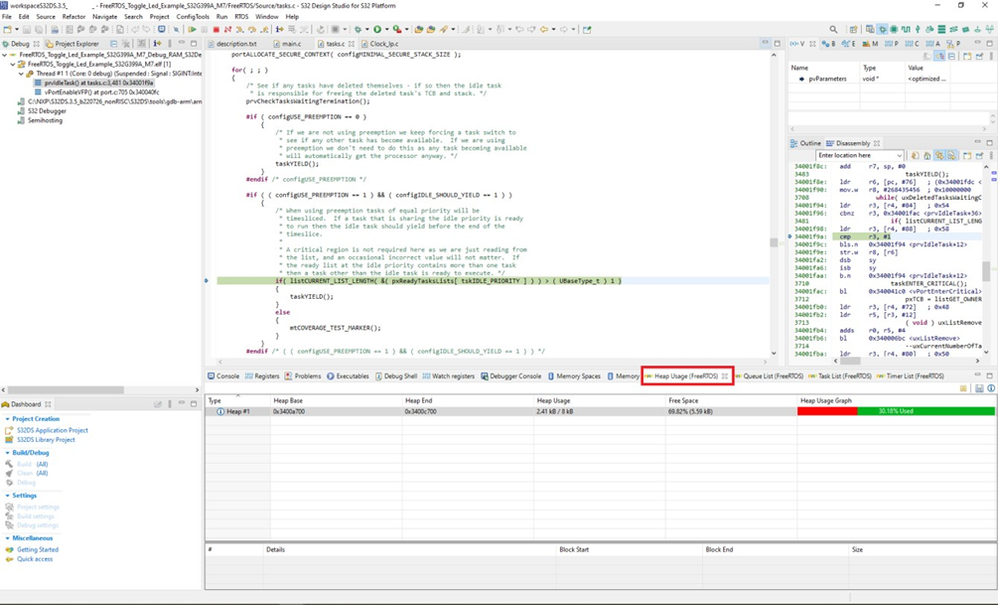Open the RTOS menu
Screen dimensions: 998x605
pos(241,17)
